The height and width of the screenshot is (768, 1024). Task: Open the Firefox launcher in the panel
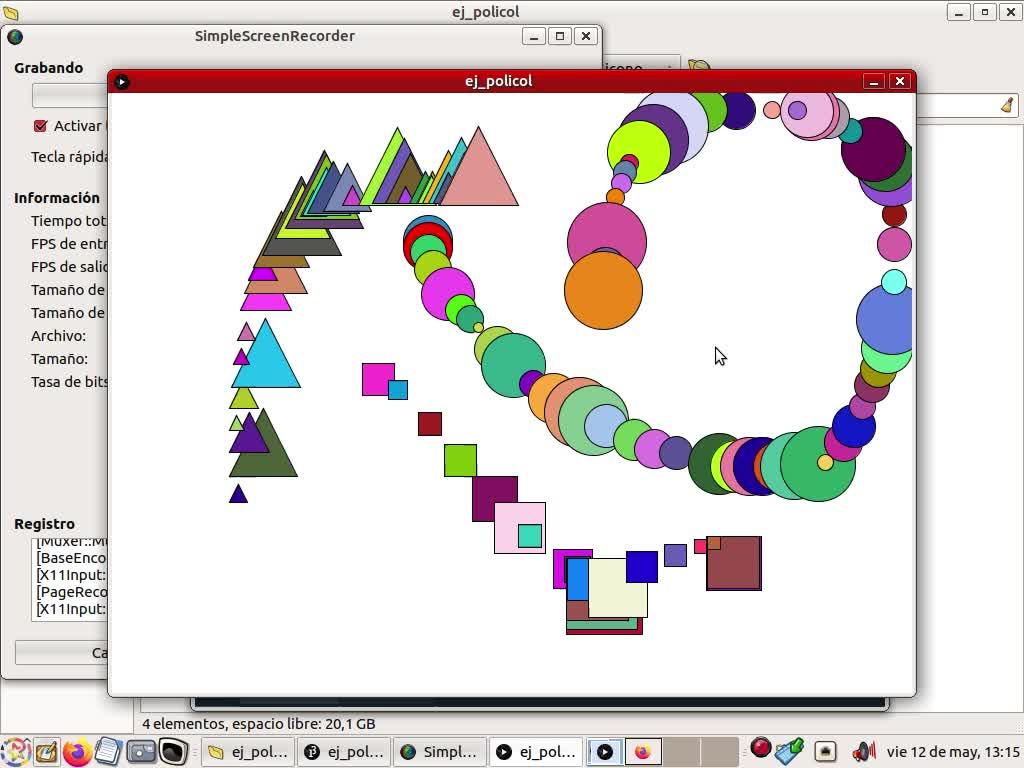click(77, 752)
